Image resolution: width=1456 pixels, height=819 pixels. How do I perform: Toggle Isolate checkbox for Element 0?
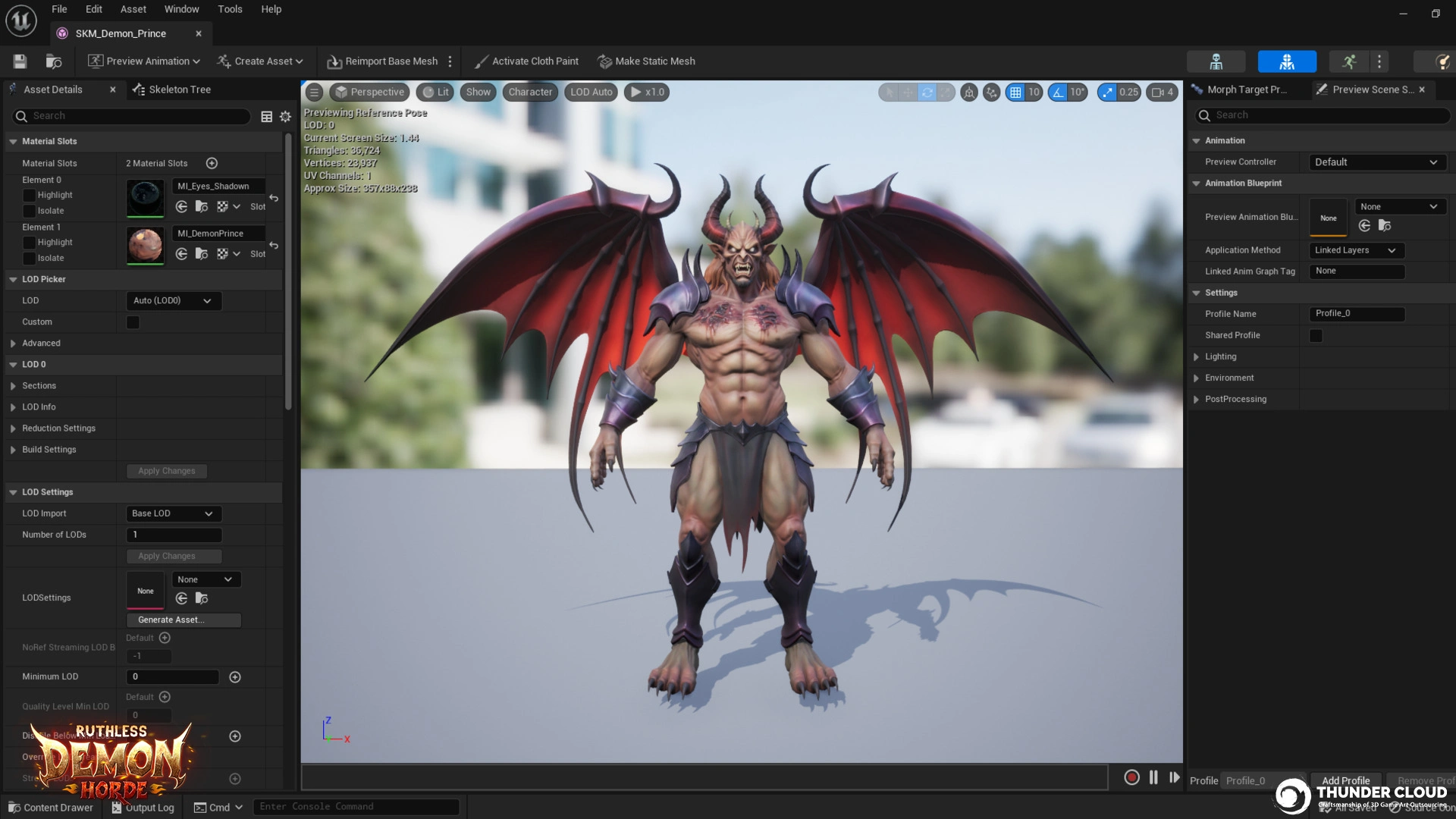click(x=29, y=211)
